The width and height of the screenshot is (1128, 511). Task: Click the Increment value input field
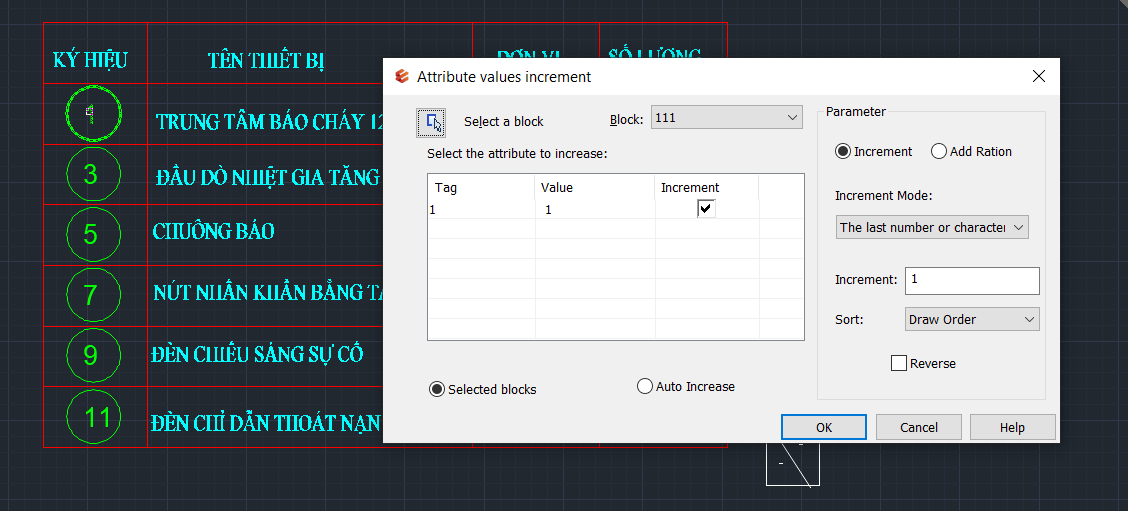tap(971, 280)
